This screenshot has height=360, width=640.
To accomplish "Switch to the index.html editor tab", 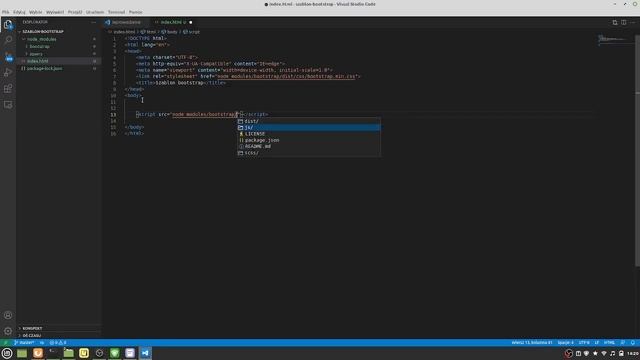I will [x=173, y=22].
